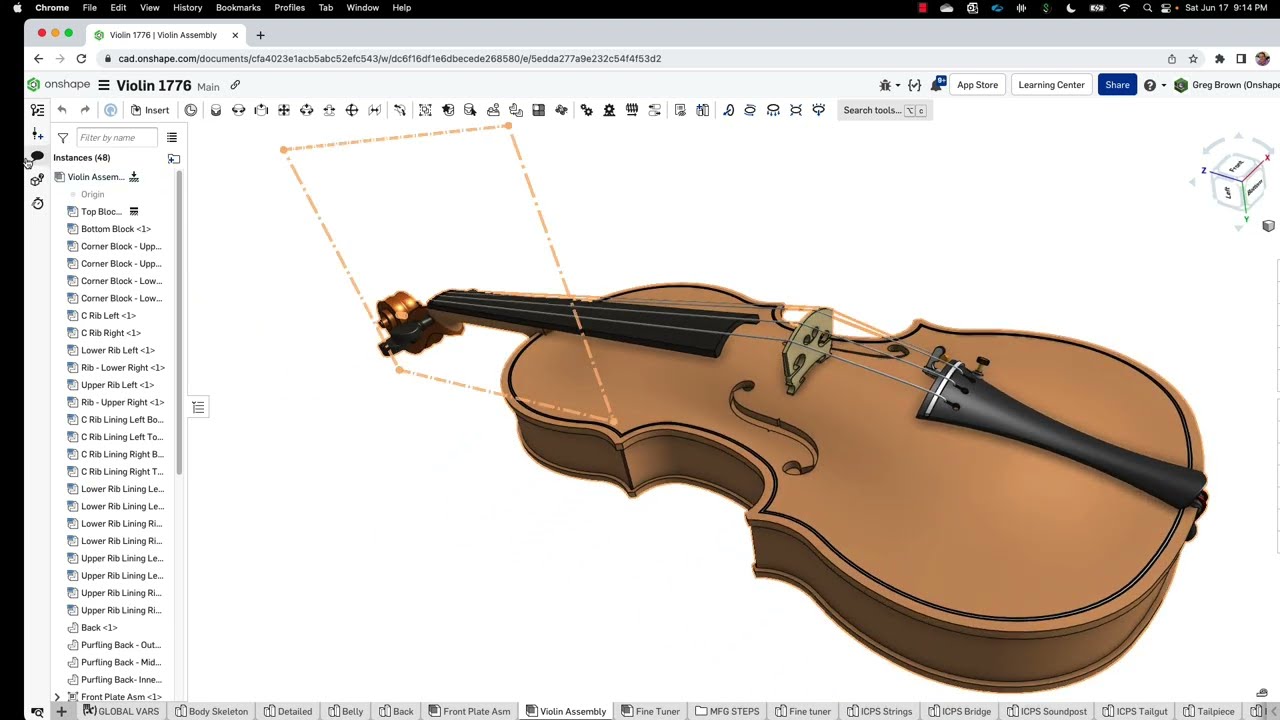Click the Chrome back navigation arrow
Screen dimensions: 1280x720
[x=39, y=59]
